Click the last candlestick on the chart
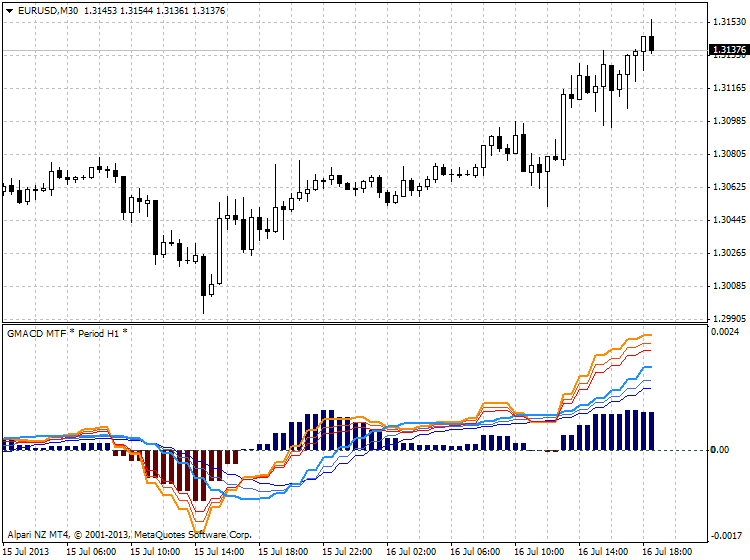Viewport: 750px width, 560px height. 652,42
